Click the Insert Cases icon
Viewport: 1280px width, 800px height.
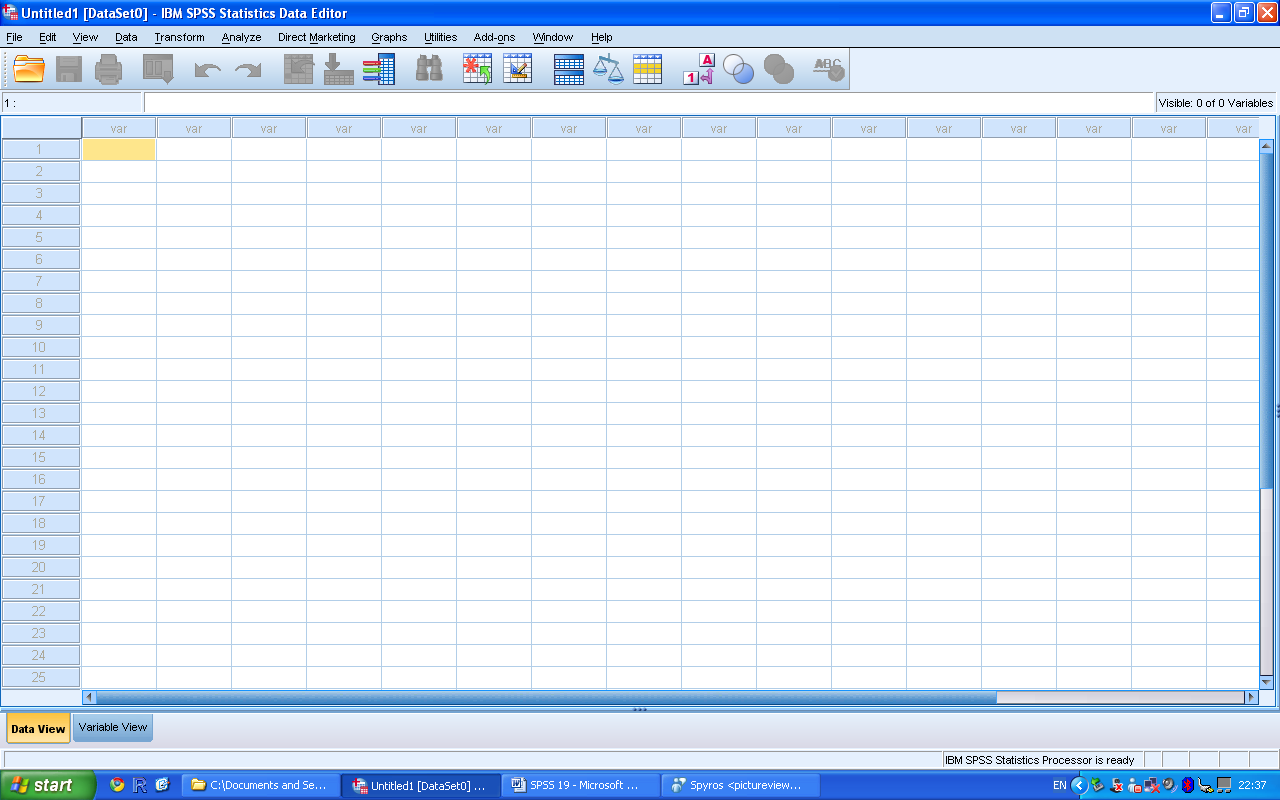477,69
